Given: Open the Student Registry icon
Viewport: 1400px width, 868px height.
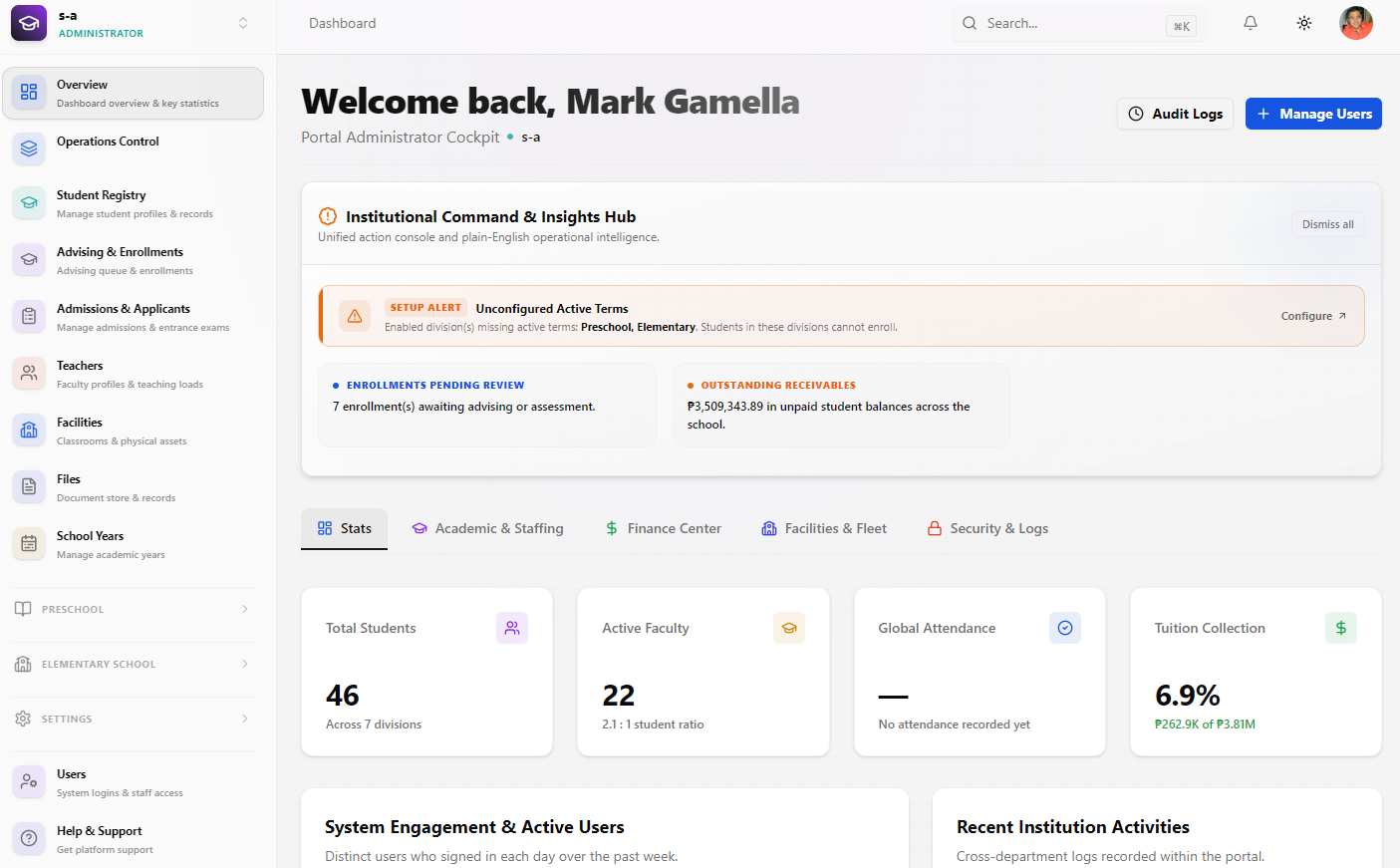Looking at the screenshot, I should (29, 202).
